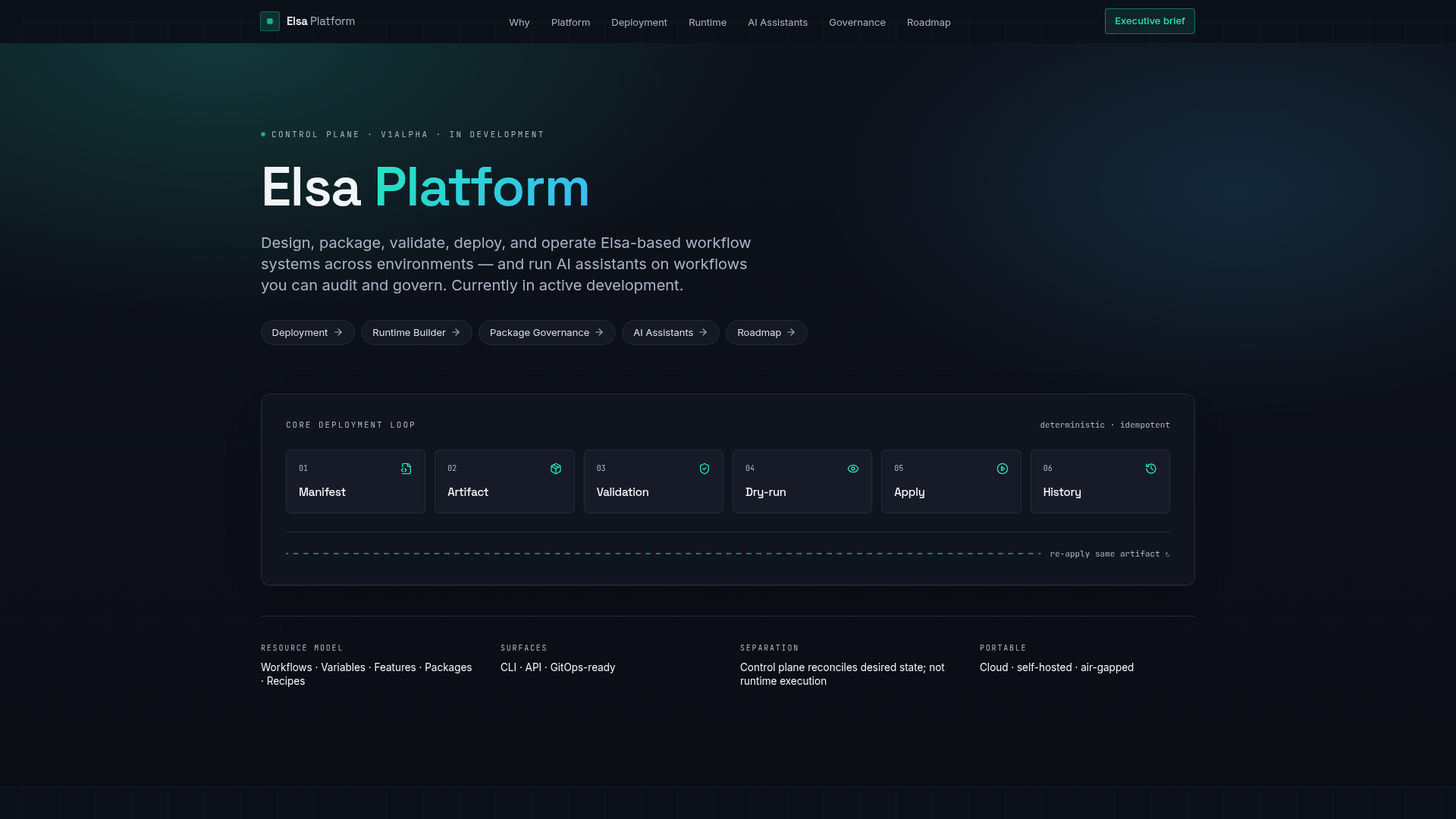Click the Executive brief button

[1150, 21]
